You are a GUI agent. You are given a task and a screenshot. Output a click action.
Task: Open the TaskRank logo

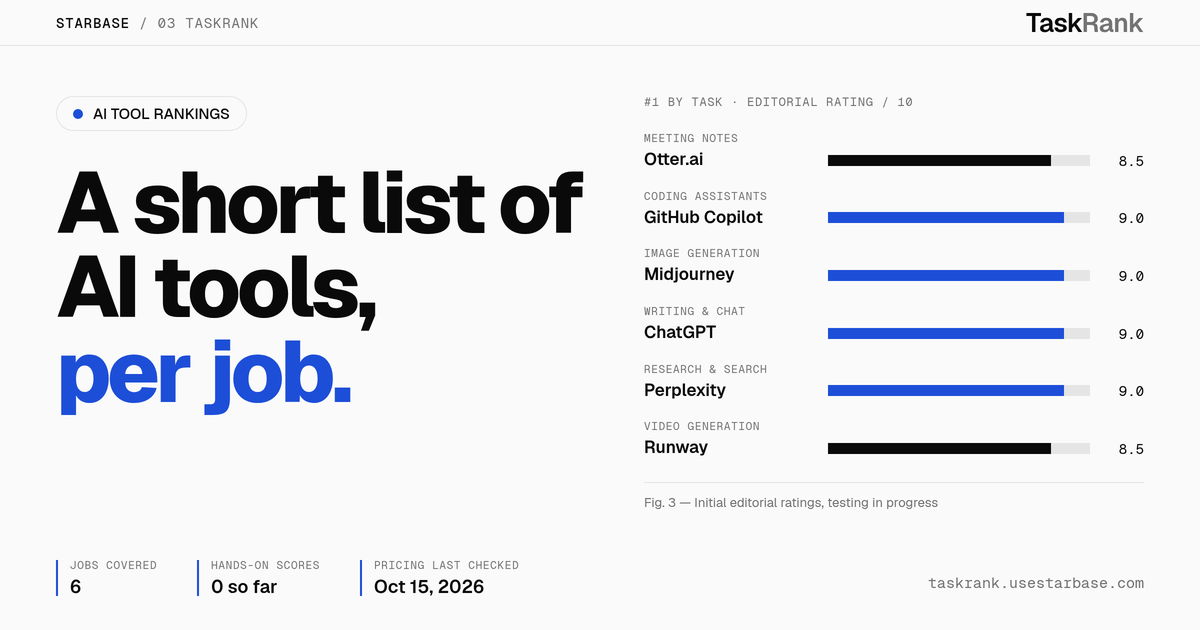[x=1084, y=23]
